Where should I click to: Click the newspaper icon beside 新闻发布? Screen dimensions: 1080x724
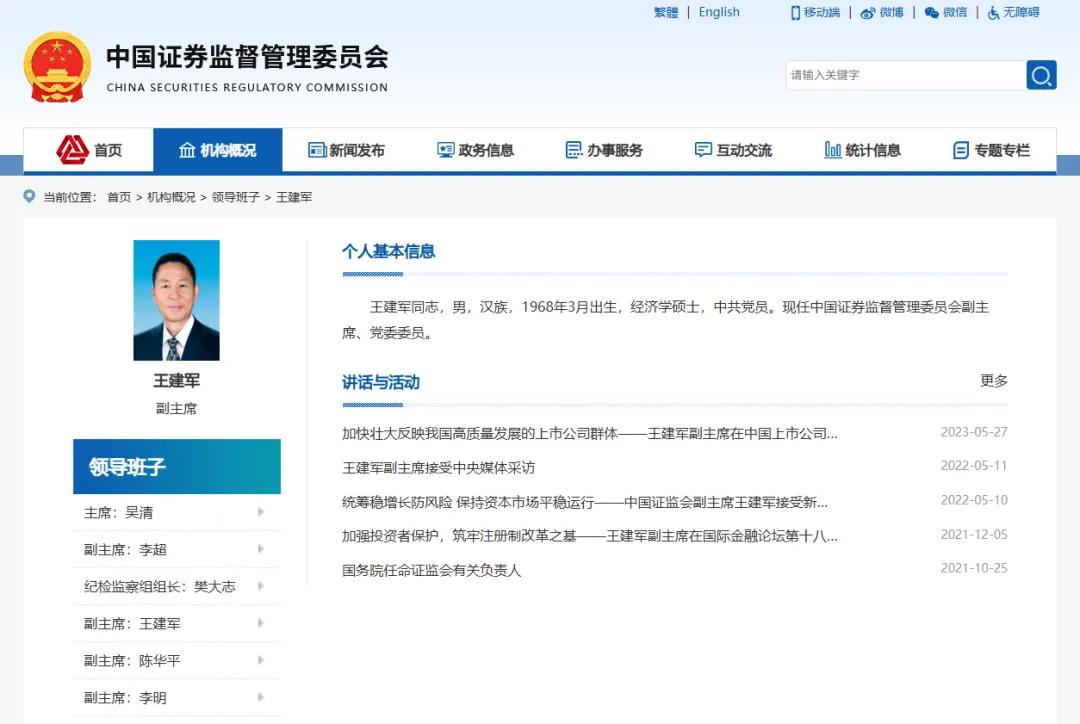click(317, 150)
